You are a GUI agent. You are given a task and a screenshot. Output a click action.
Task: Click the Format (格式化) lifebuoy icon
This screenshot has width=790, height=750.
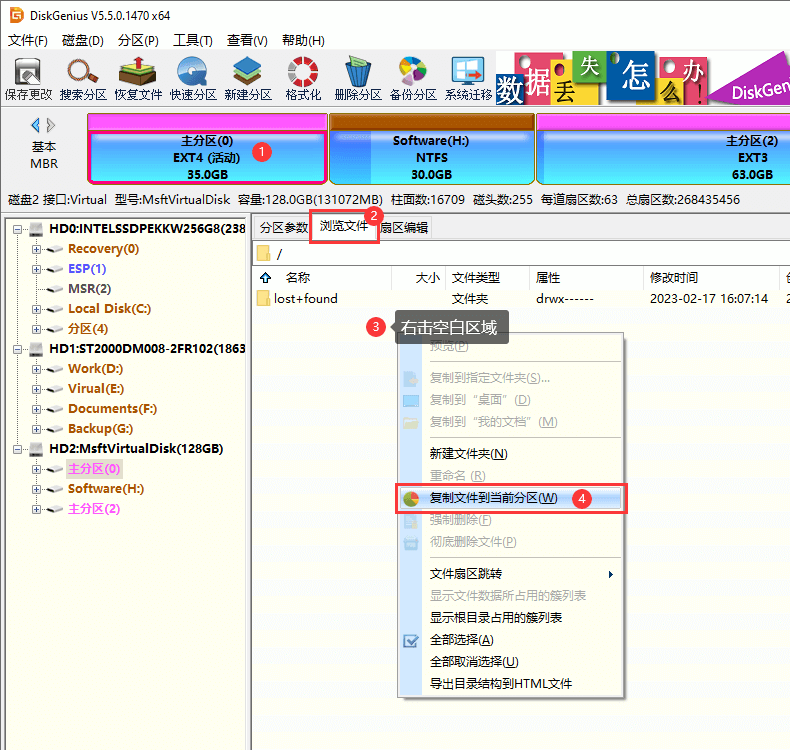point(302,71)
